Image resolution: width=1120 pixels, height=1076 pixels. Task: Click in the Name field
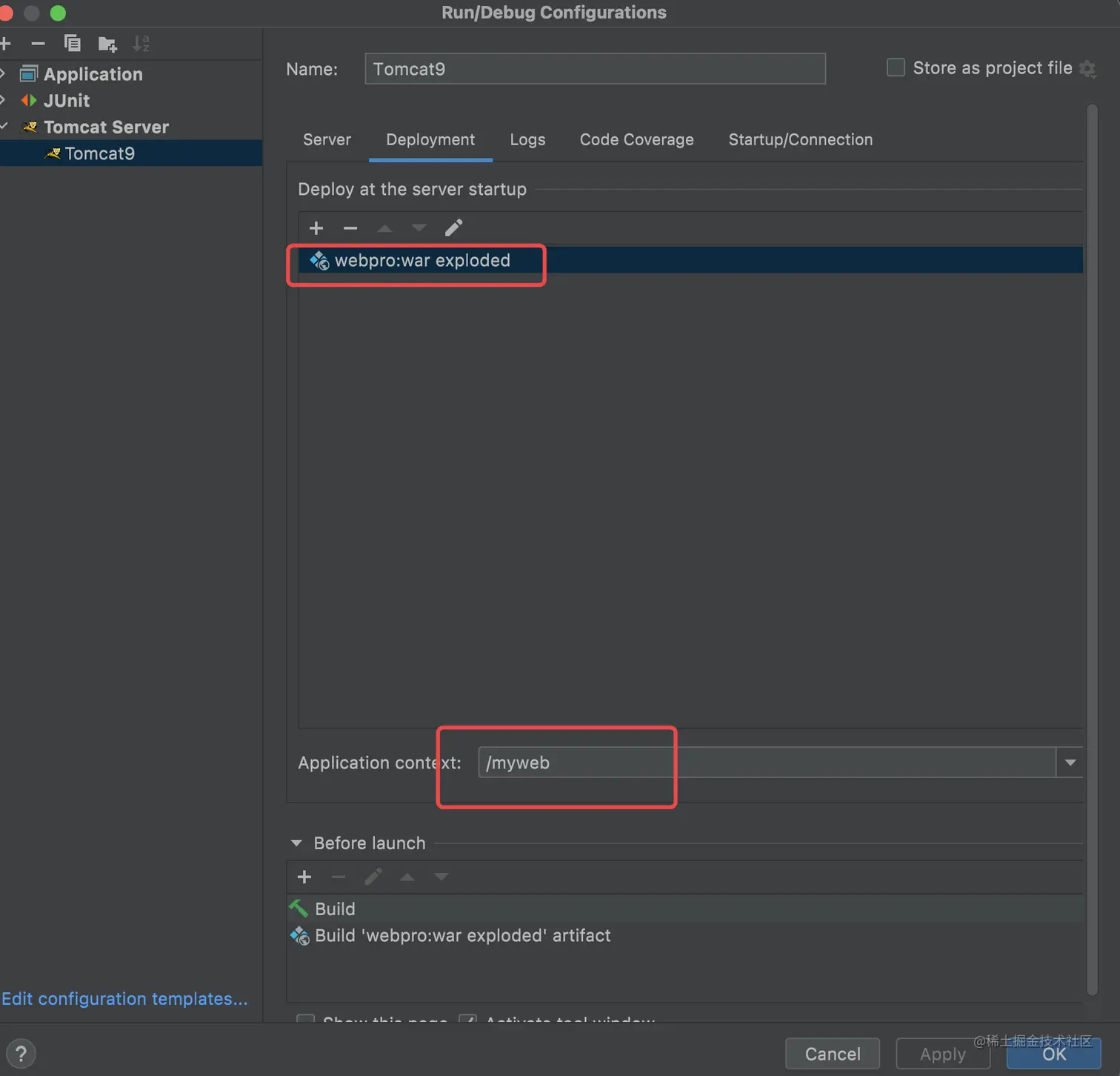tap(595, 69)
